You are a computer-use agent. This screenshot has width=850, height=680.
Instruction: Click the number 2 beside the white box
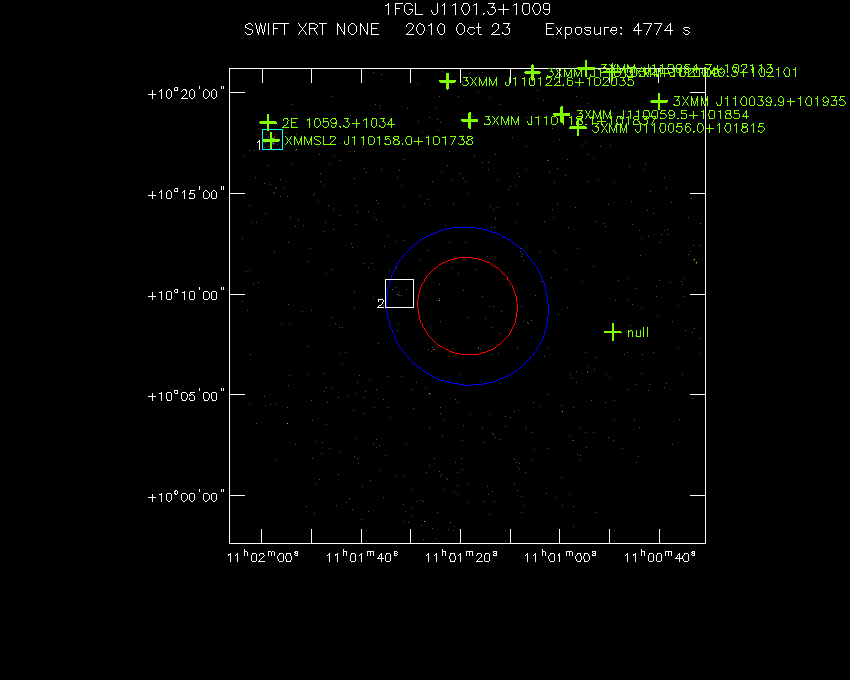381,304
